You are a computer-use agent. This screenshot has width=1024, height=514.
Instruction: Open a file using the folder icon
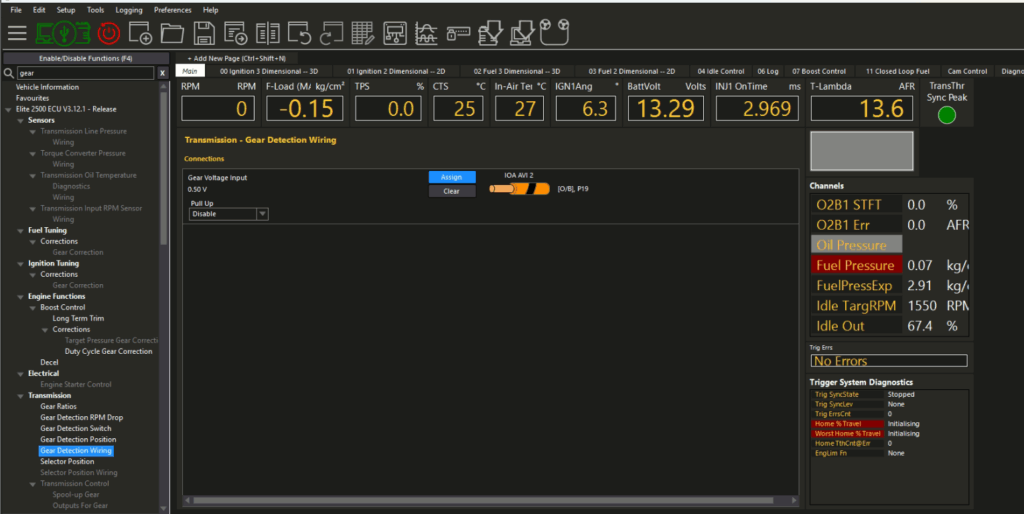pos(172,33)
